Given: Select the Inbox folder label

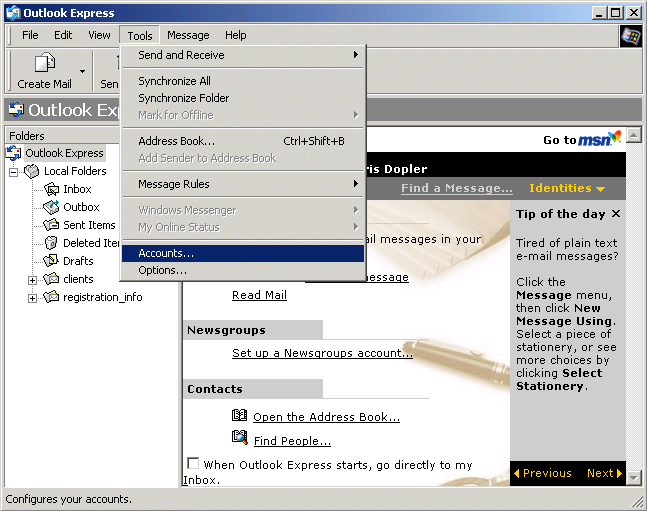Looking at the screenshot, I should [77, 189].
